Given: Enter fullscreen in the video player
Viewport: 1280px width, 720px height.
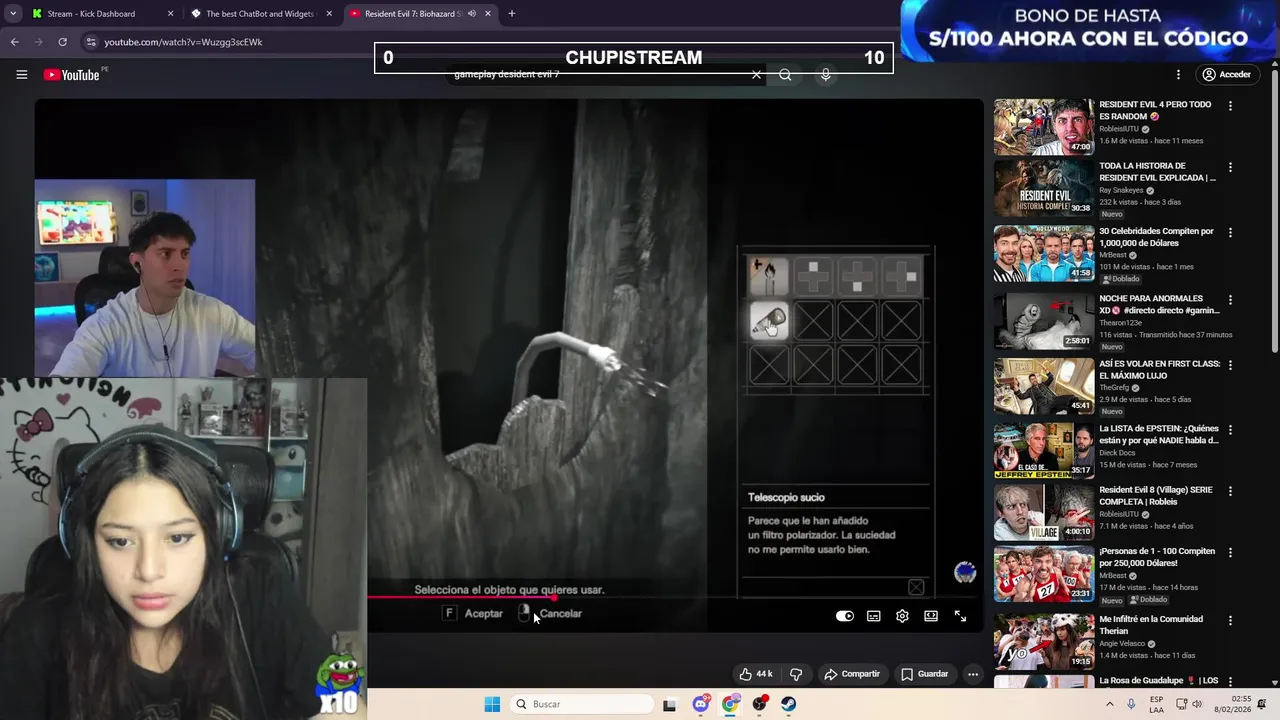Looking at the screenshot, I should point(960,616).
